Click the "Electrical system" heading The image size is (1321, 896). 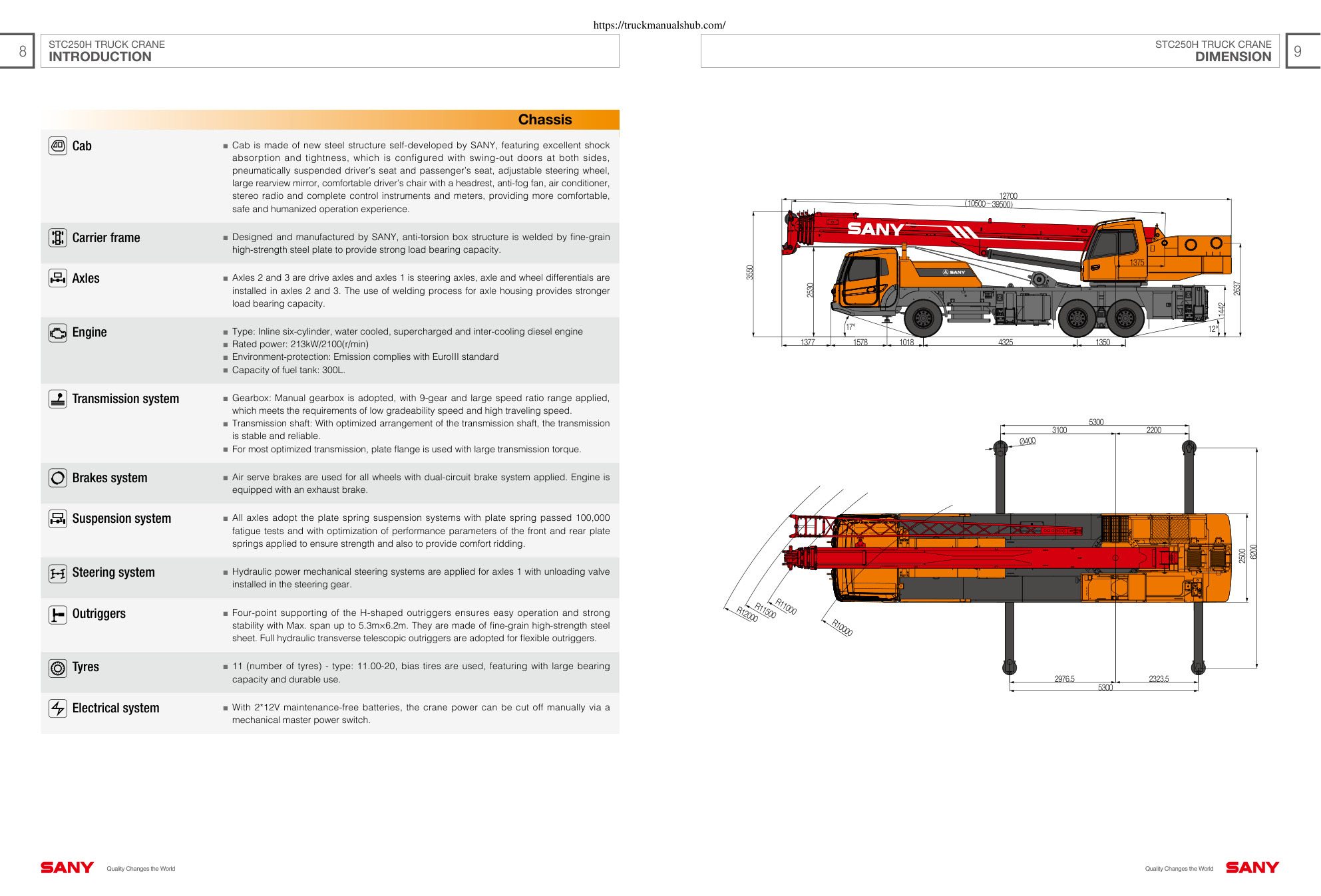click(116, 708)
